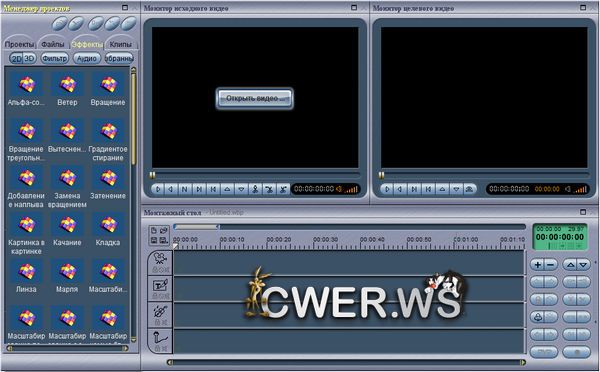Click the Открыть видео button

(254, 98)
